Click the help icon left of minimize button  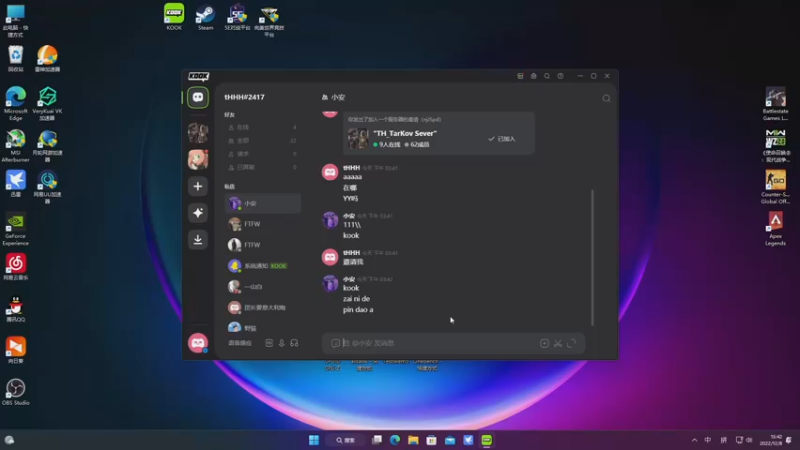(560, 76)
